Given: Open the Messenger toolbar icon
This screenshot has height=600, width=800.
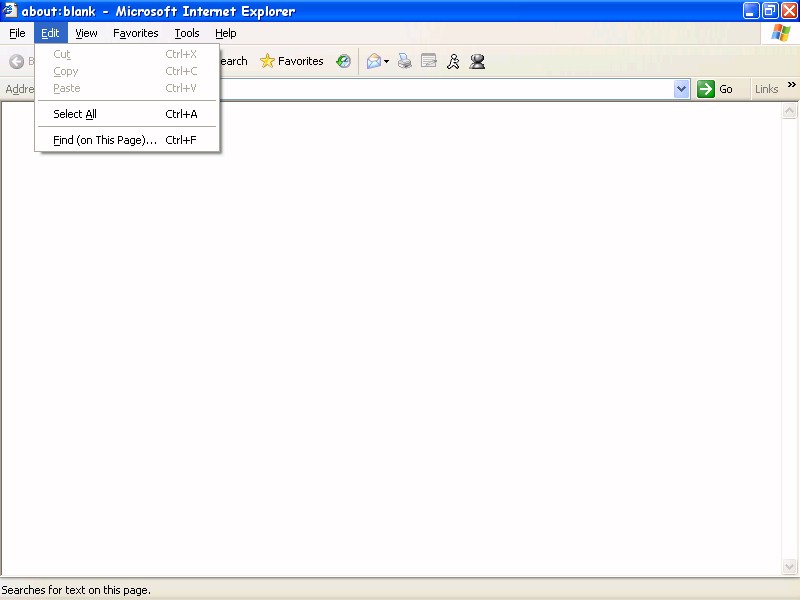Looking at the screenshot, I should tap(477, 62).
